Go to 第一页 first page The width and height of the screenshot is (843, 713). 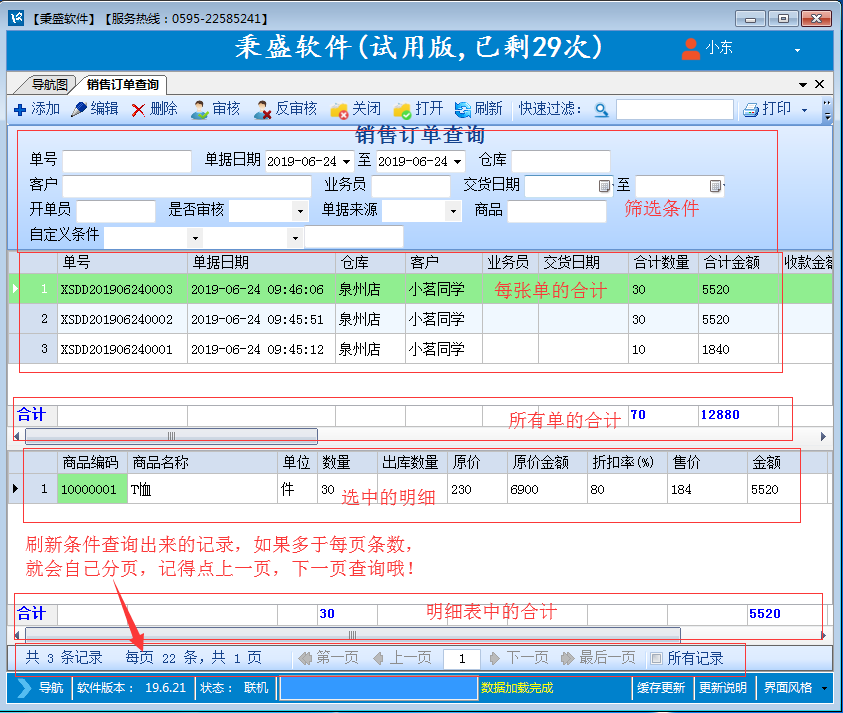[x=328, y=658]
